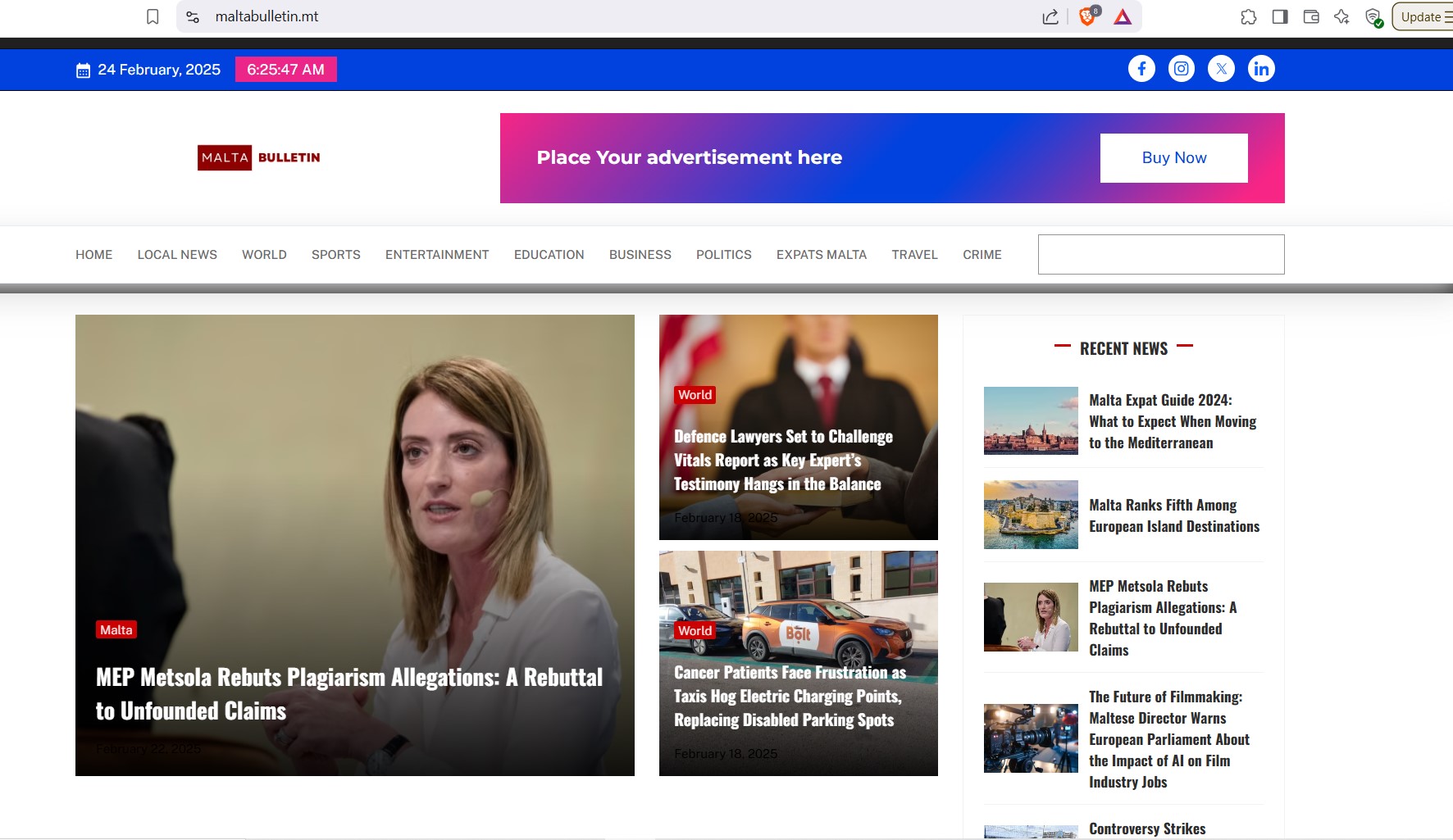1453x840 pixels.
Task: Toggle the browser sidebar panel
Action: click(x=1279, y=16)
